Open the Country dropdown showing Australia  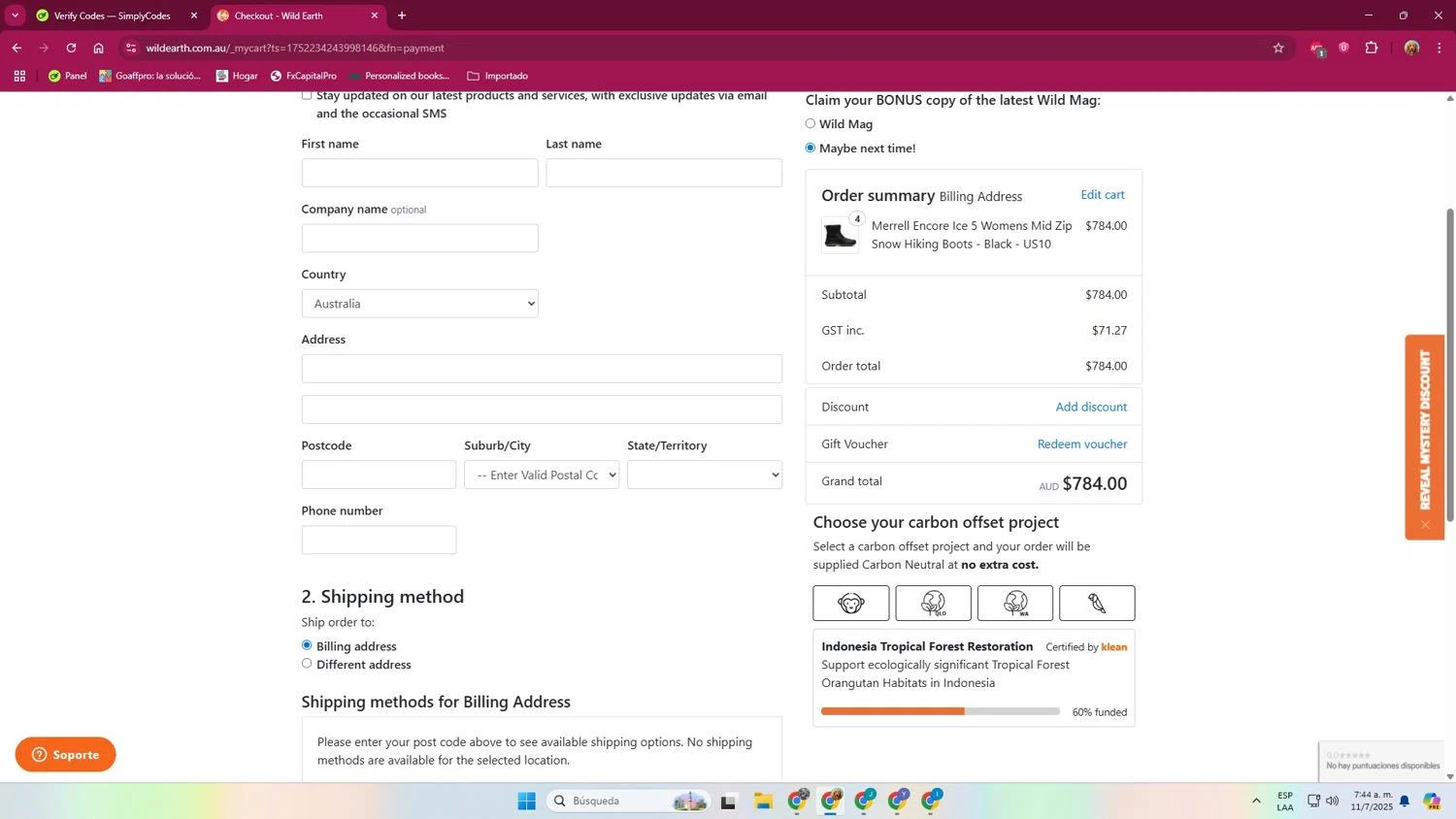(x=419, y=304)
